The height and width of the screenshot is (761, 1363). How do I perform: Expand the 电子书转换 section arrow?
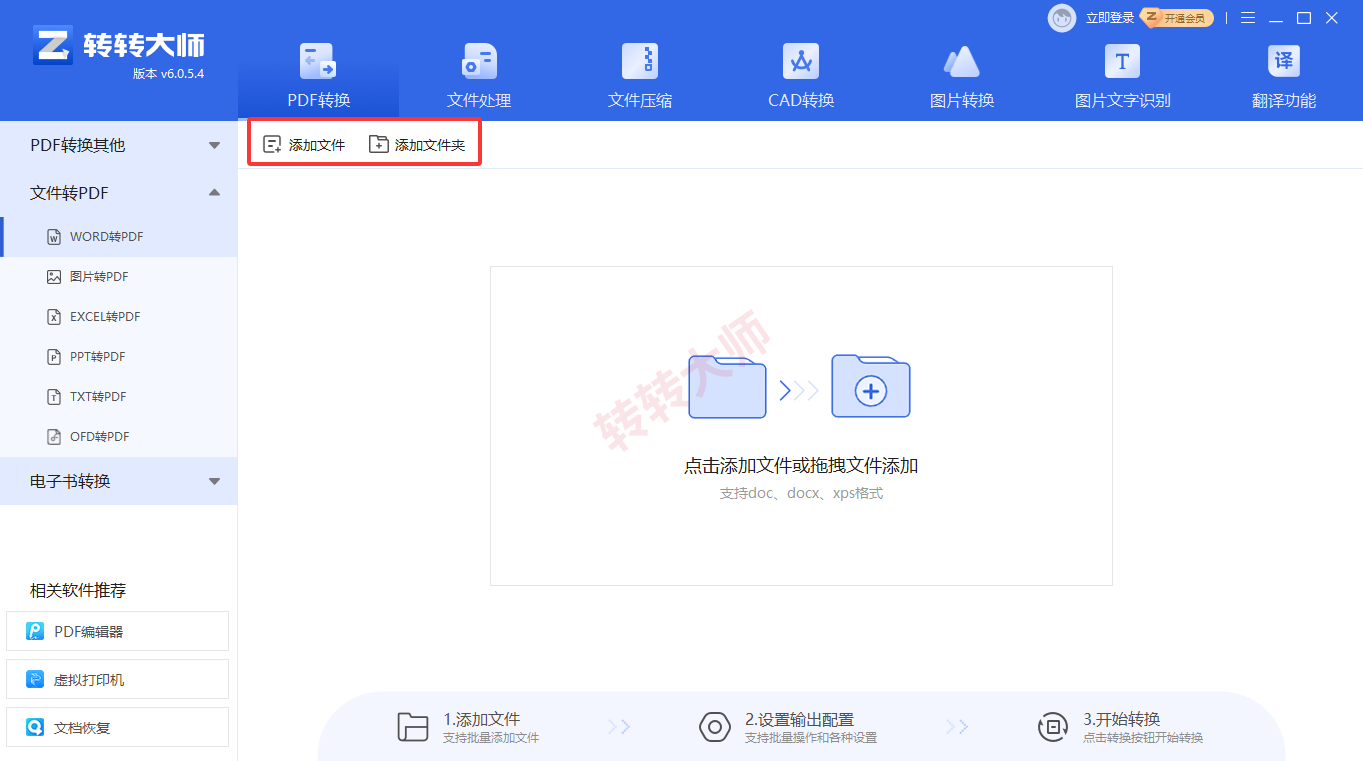pos(214,482)
